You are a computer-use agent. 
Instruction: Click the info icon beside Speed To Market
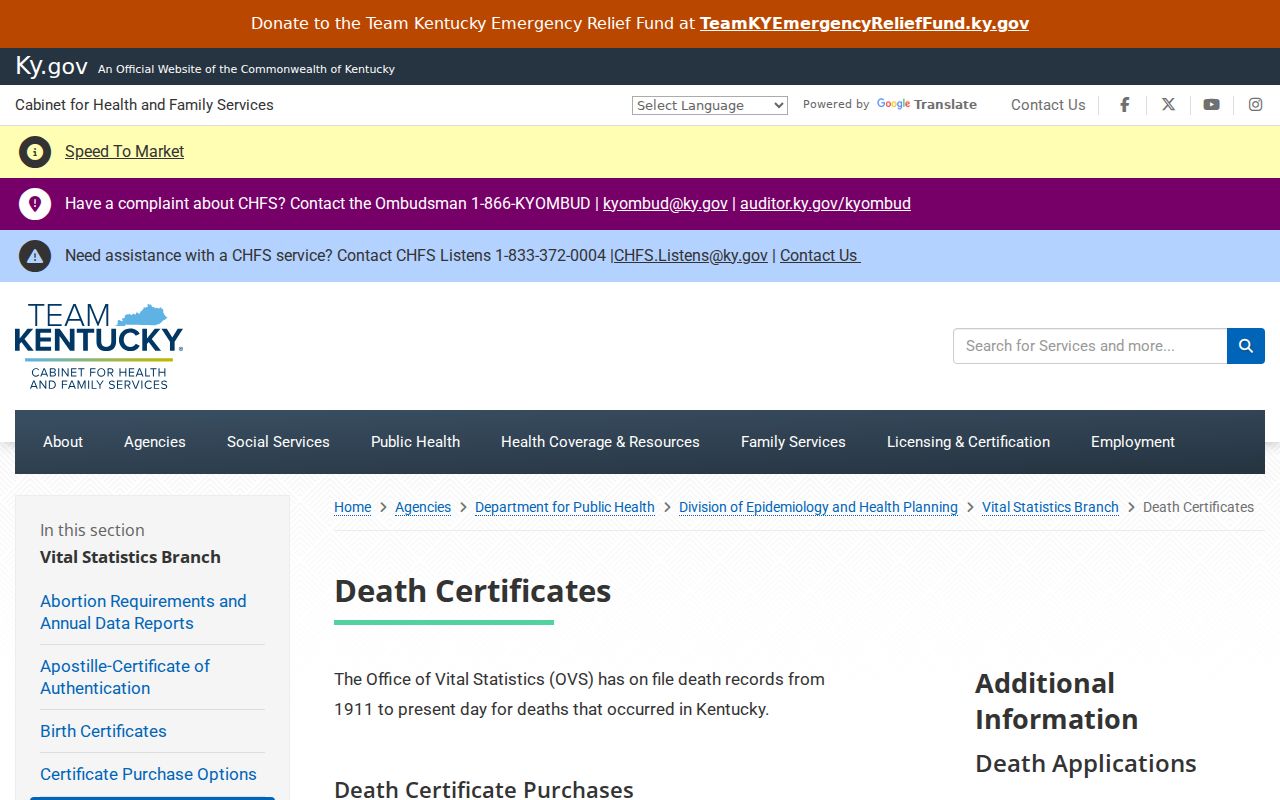click(35, 152)
